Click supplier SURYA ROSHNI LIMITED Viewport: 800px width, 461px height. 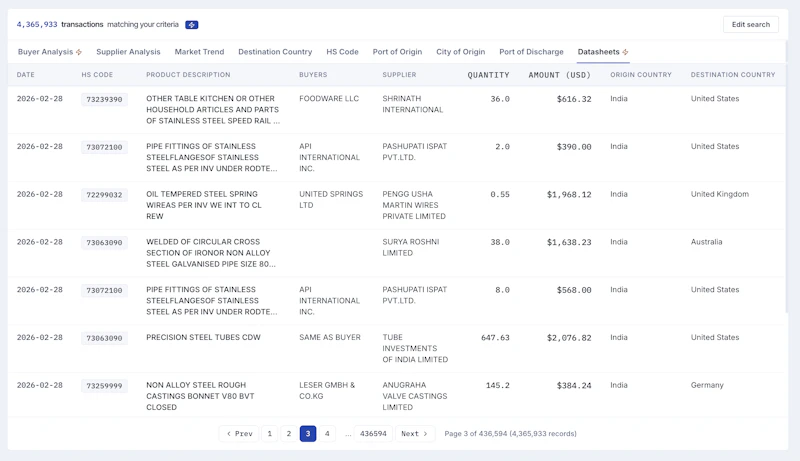tap(411, 247)
